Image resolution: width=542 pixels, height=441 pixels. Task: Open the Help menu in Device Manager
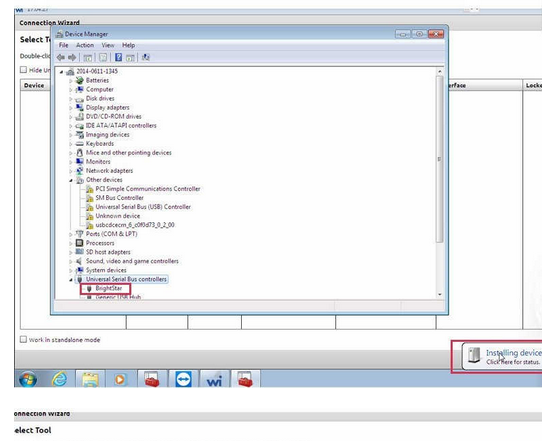point(128,45)
